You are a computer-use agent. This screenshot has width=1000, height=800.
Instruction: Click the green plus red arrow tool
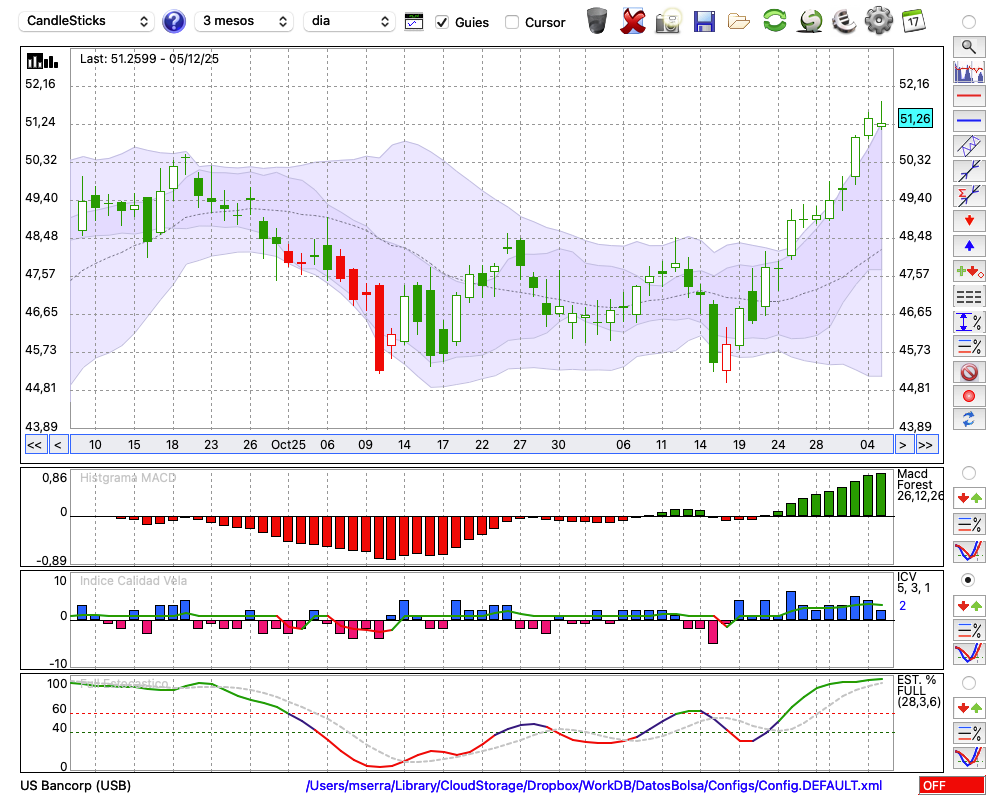[969, 271]
